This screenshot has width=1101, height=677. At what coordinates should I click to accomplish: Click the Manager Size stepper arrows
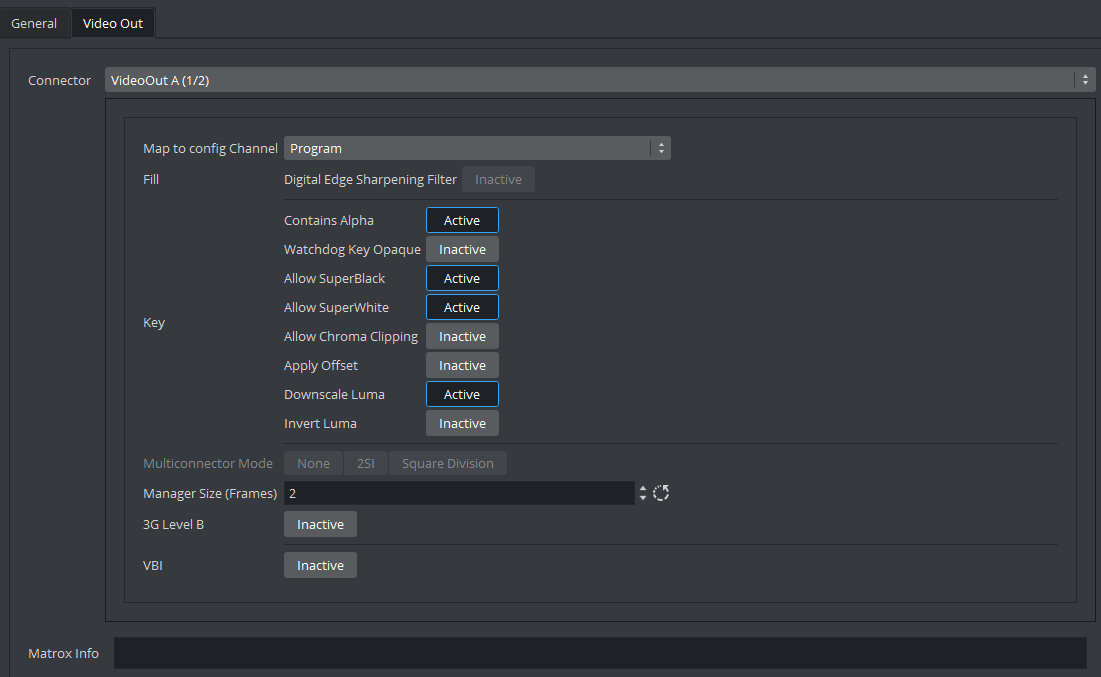pyautogui.click(x=643, y=493)
